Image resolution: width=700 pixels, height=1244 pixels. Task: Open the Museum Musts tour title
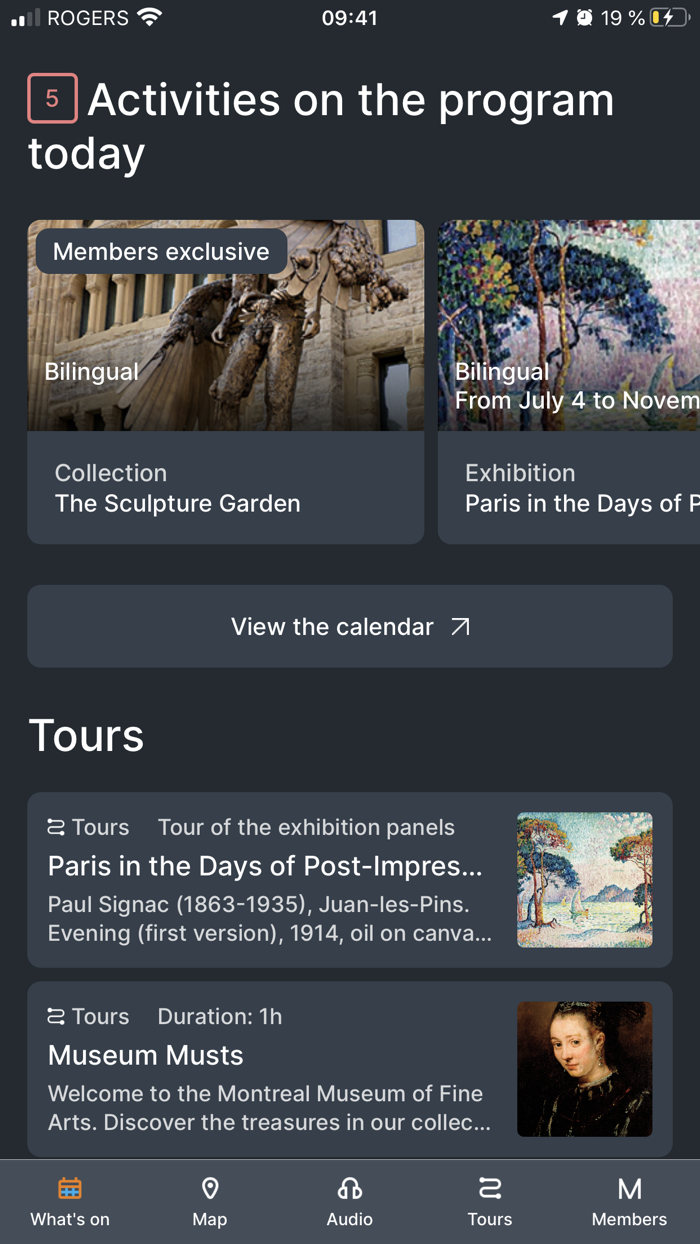(146, 1055)
